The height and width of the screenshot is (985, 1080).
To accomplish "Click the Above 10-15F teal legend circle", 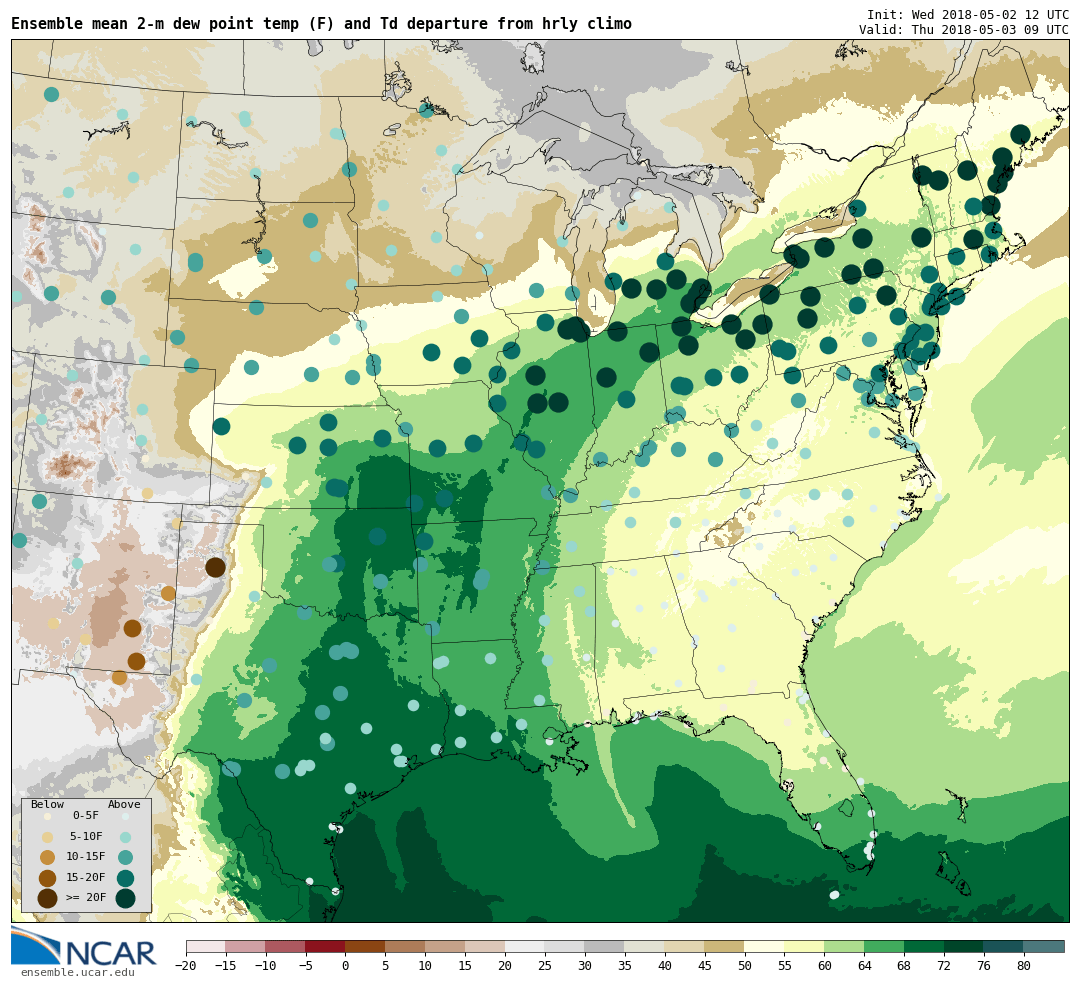I will pyautogui.click(x=125, y=858).
